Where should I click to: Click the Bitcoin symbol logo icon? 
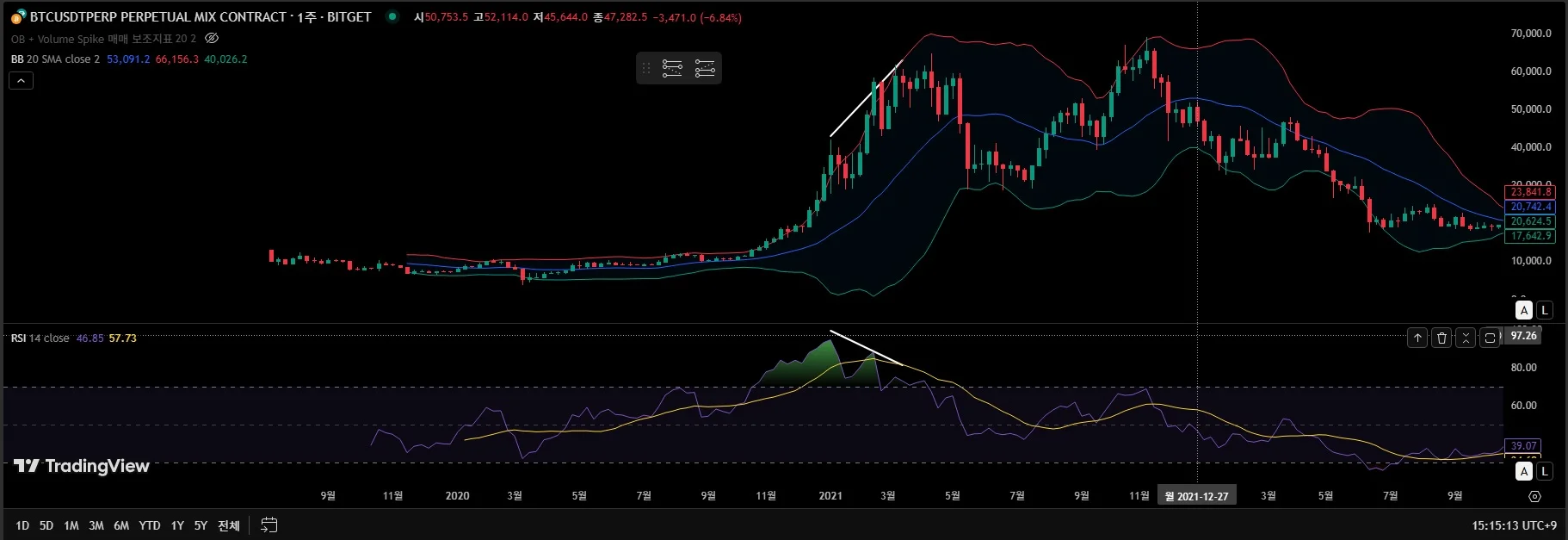[x=18, y=17]
